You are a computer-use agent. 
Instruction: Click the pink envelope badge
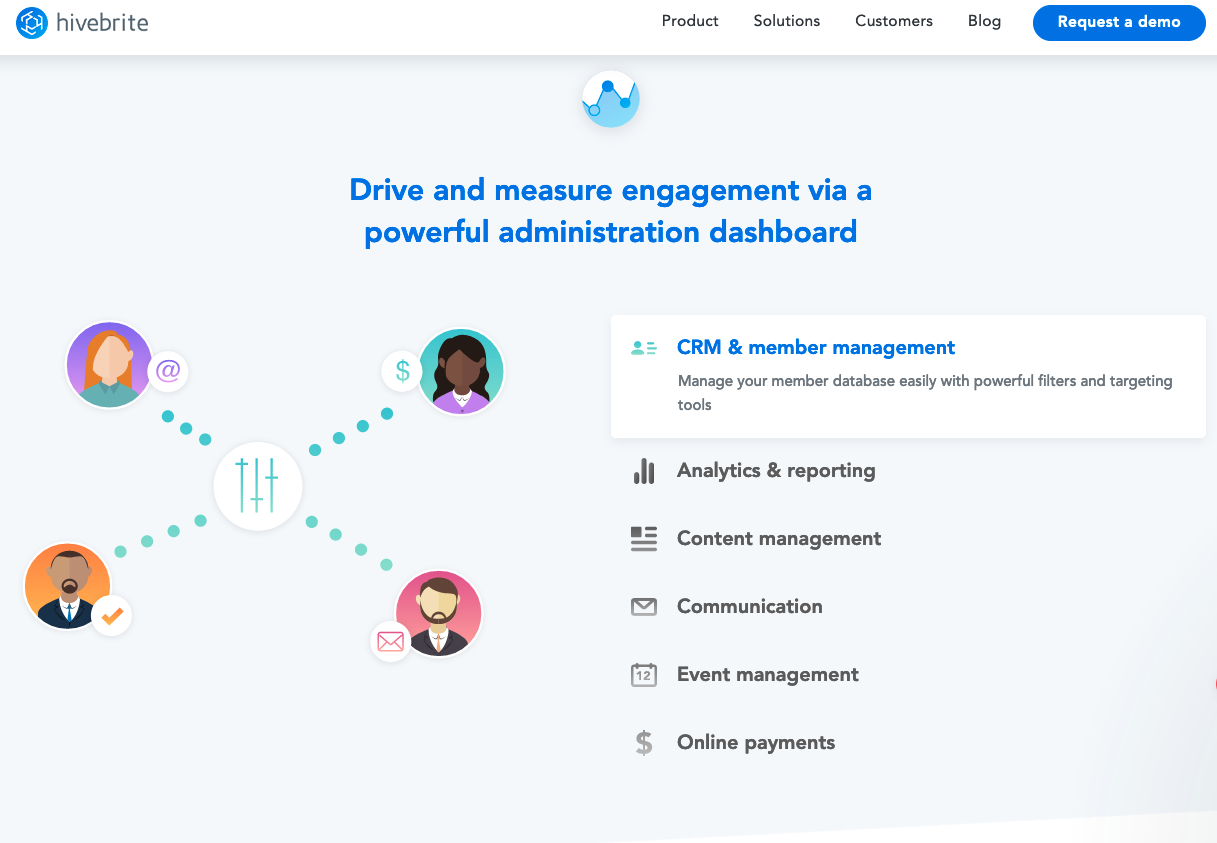point(391,641)
